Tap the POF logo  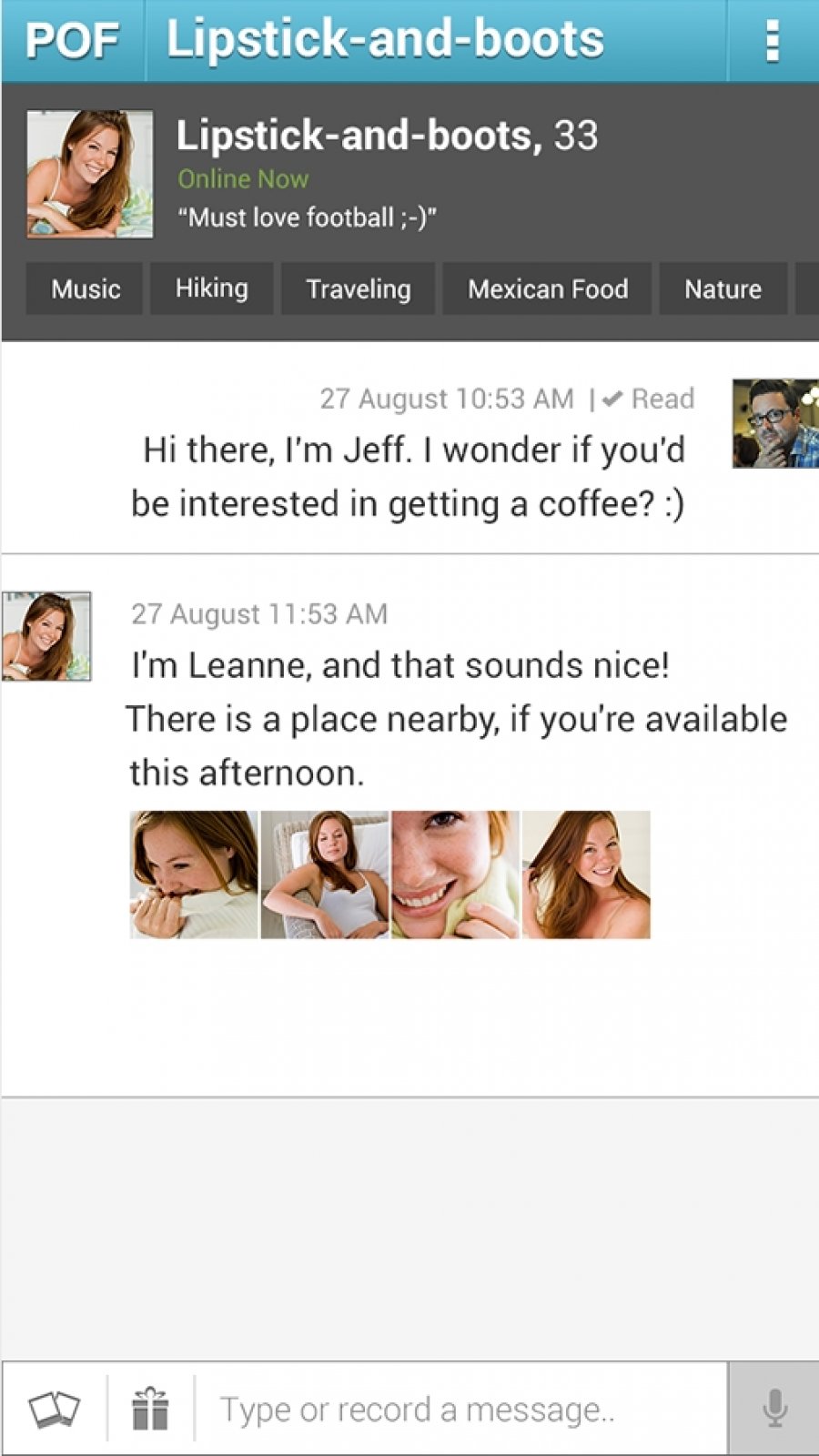coord(73,41)
